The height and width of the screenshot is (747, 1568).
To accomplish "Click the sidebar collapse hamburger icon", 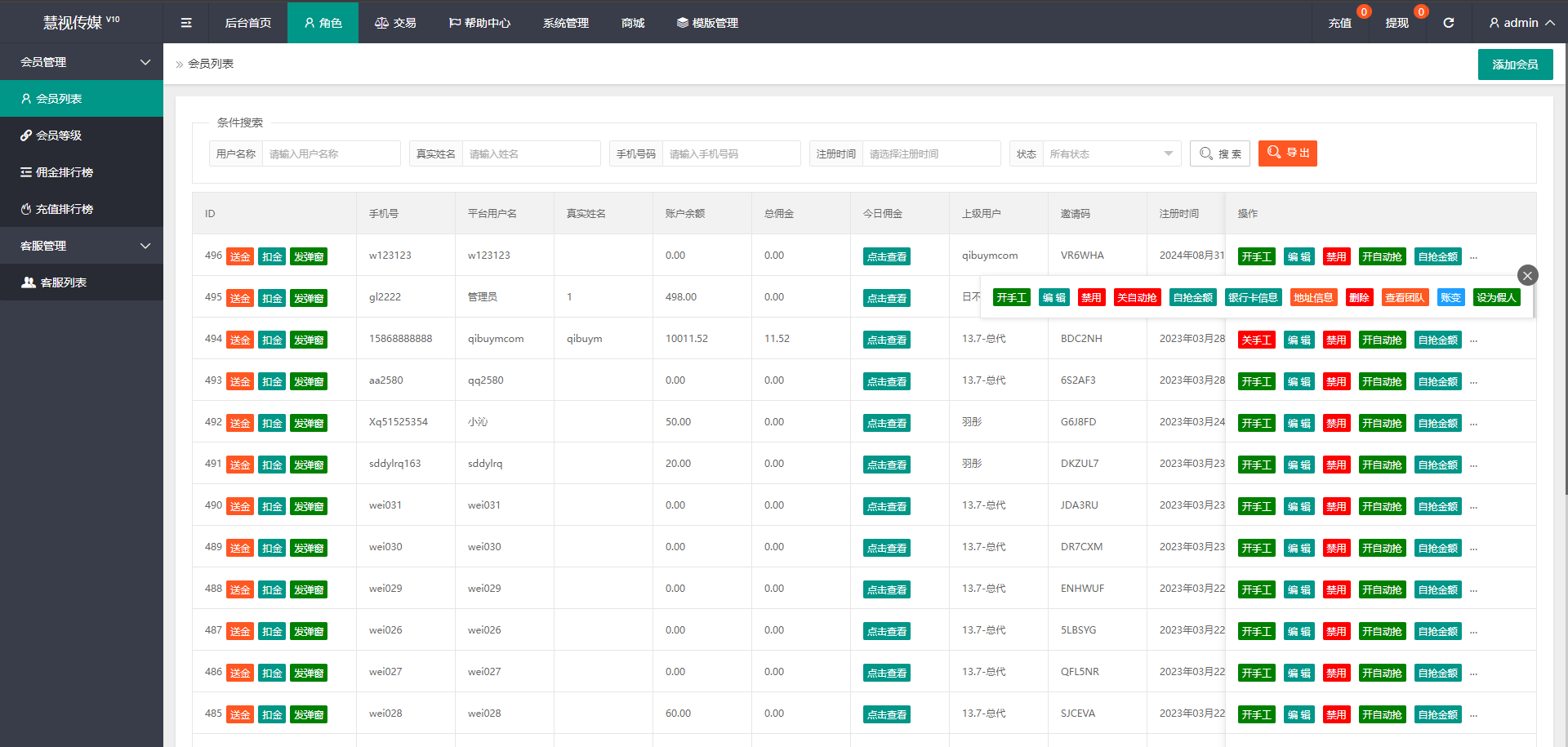I will click(x=186, y=23).
